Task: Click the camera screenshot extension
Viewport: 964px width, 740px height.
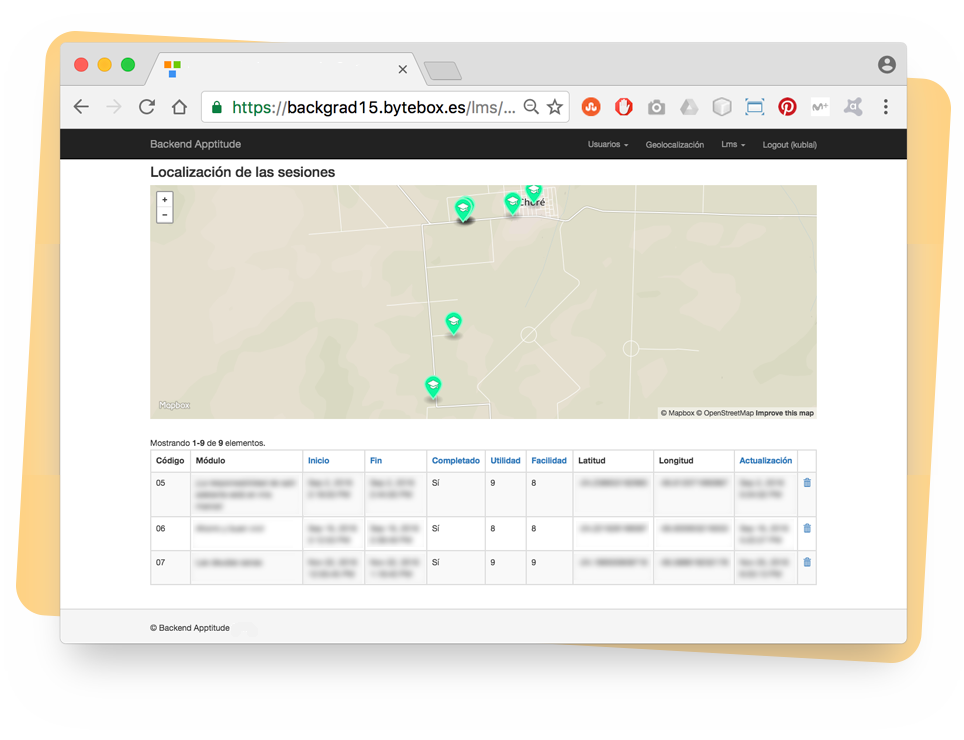Action: [x=656, y=108]
